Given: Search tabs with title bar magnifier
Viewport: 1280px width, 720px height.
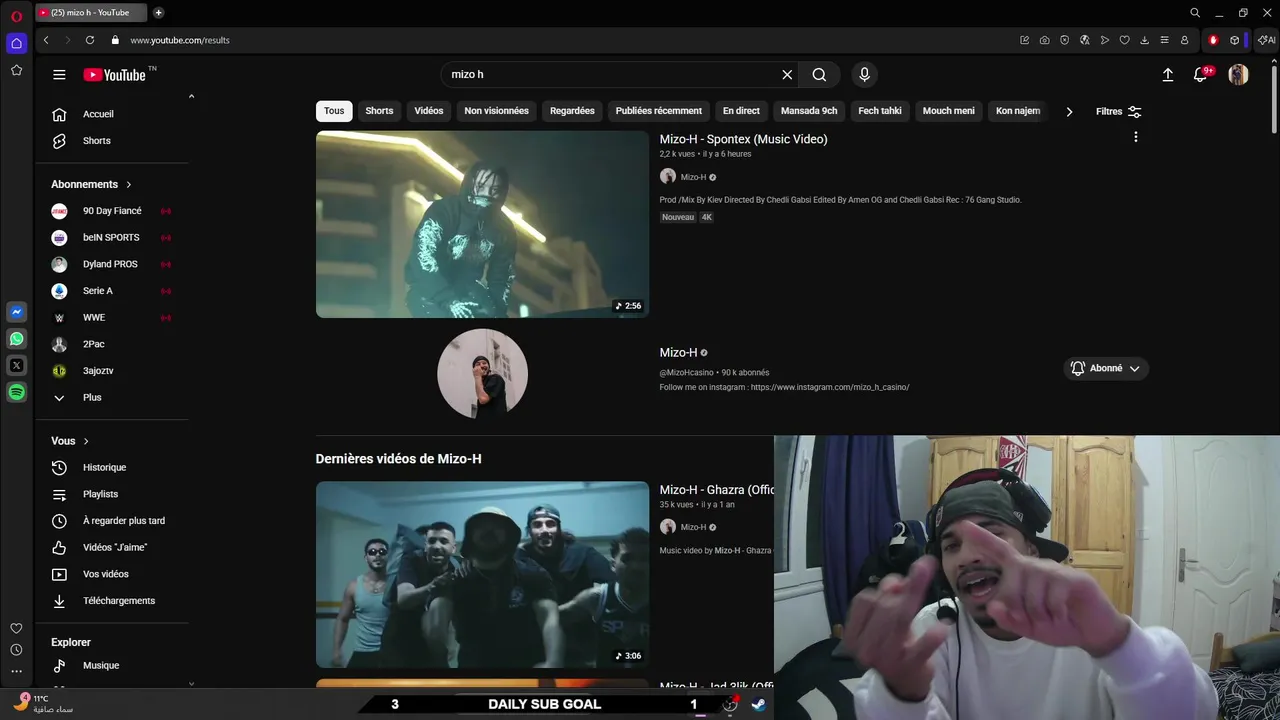Looking at the screenshot, I should point(1195,13).
